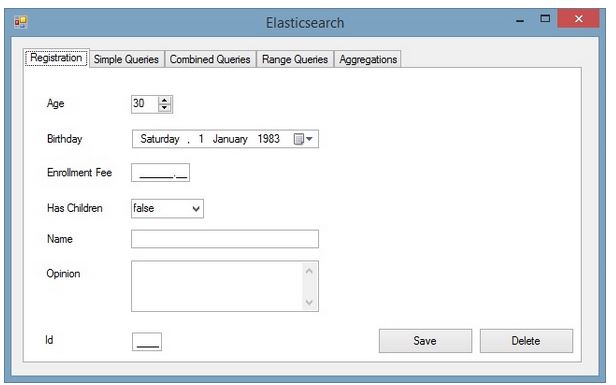Select the weekday Saturday in Birthday field

pyautogui.click(x=160, y=139)
